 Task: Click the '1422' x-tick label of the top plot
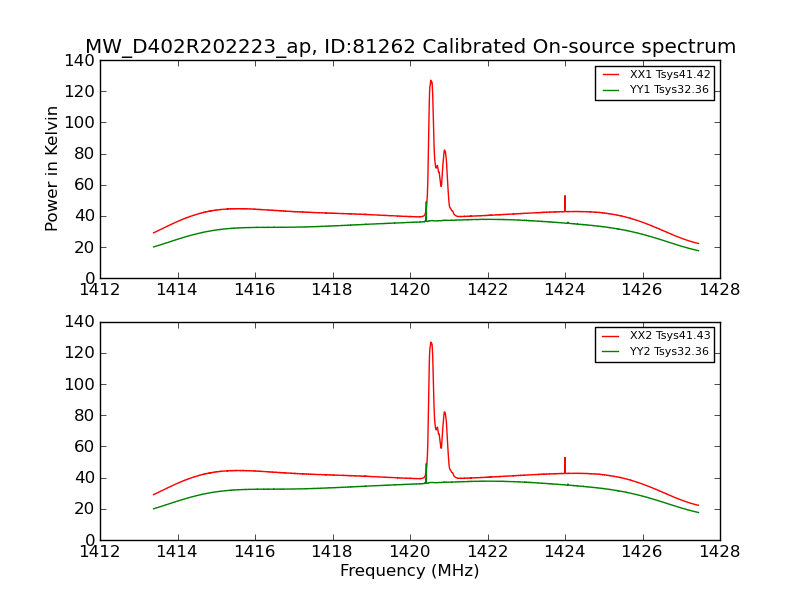click(x=488, y=290)
